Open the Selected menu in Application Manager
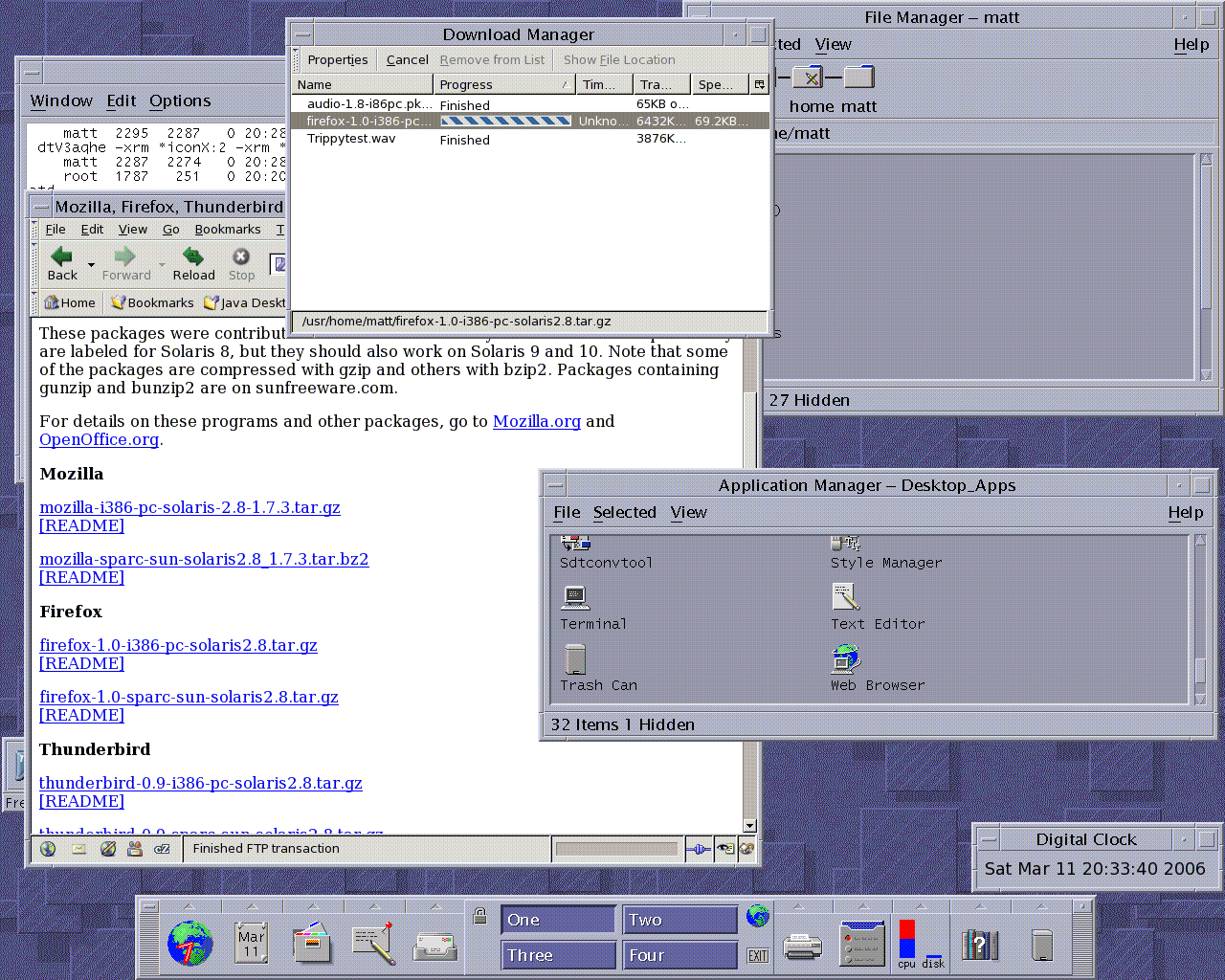Screen dimensions: 1225x980 624,513
